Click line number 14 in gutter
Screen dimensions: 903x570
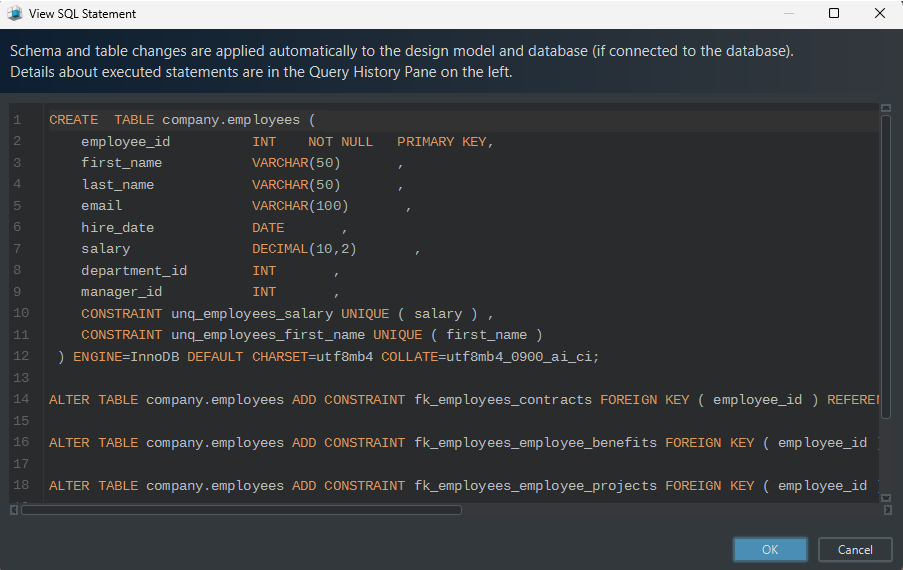[21, 399]
